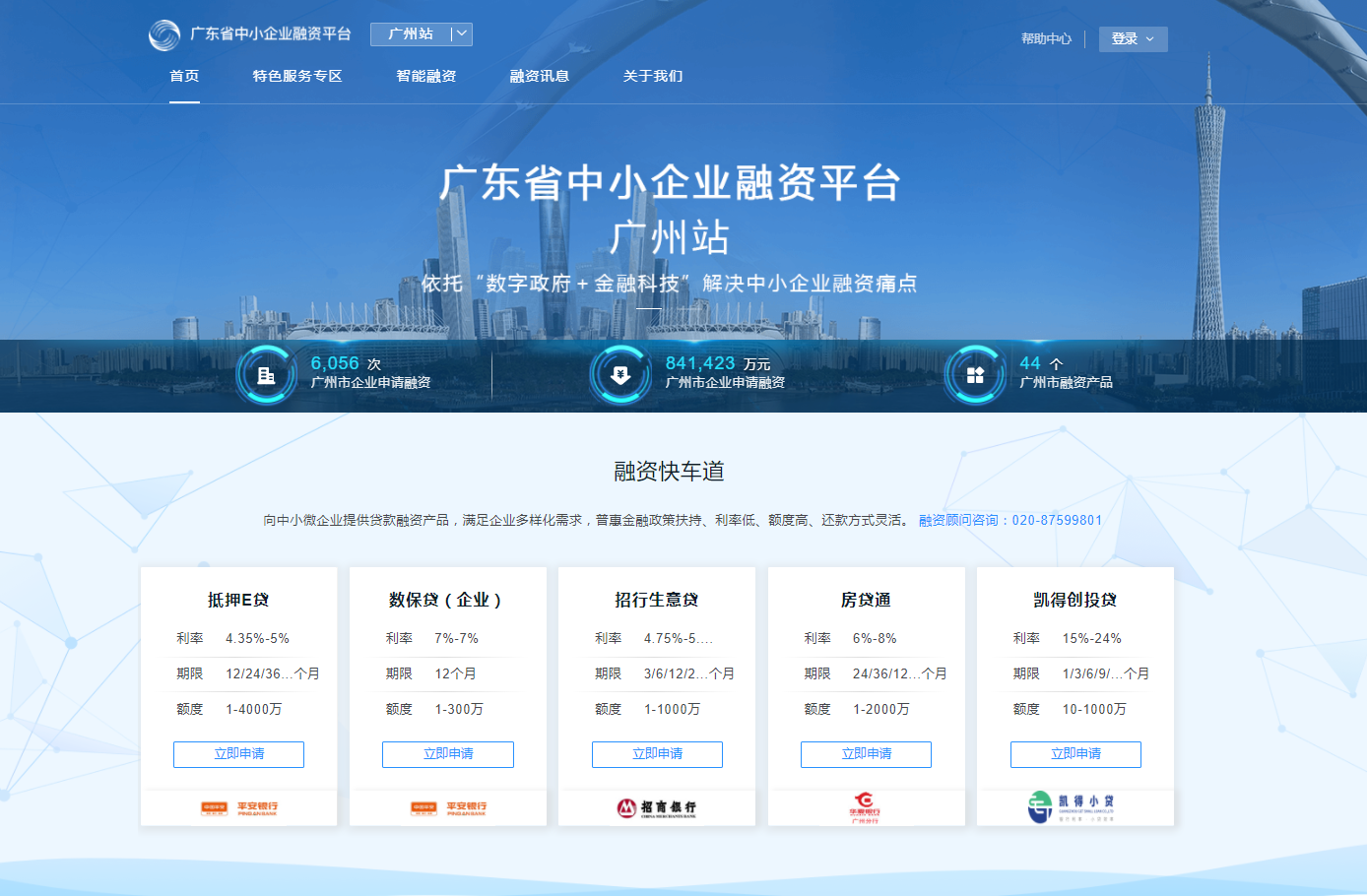Click the platform globe logo icon

point(164,35)
